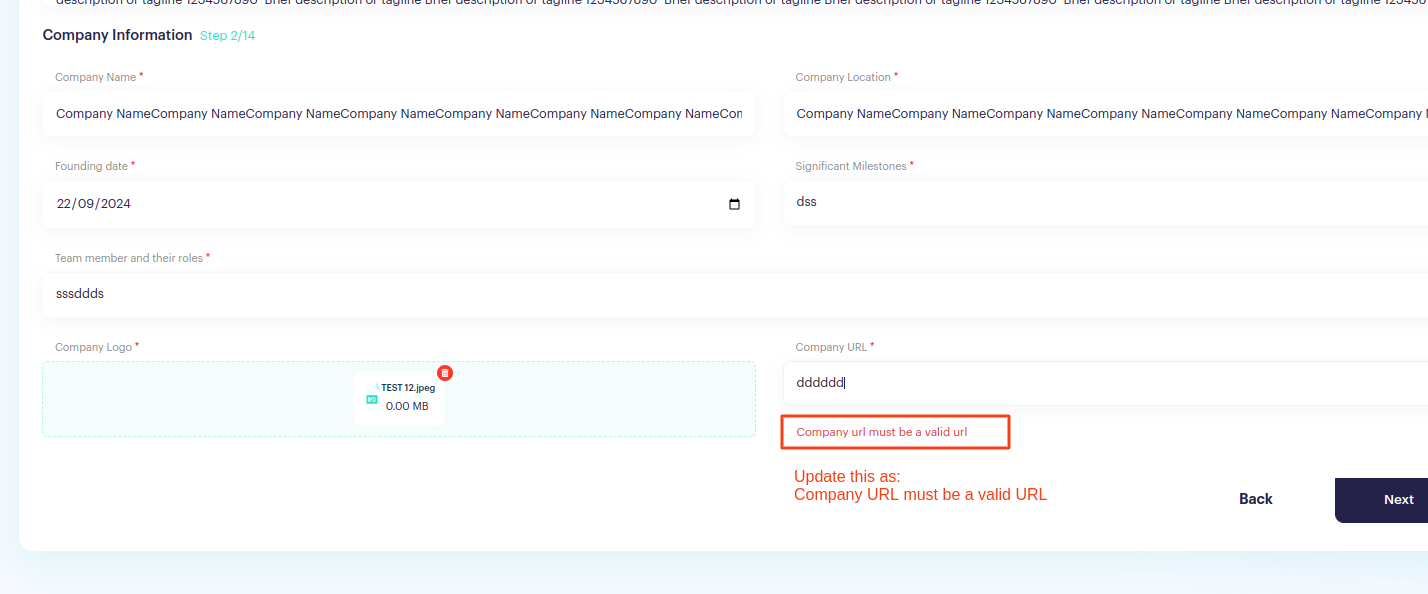The height and width of the screenshot is (594, 1428).
Task: Click the 'Significant Milestones' label
Action: [x=851, y=166]
